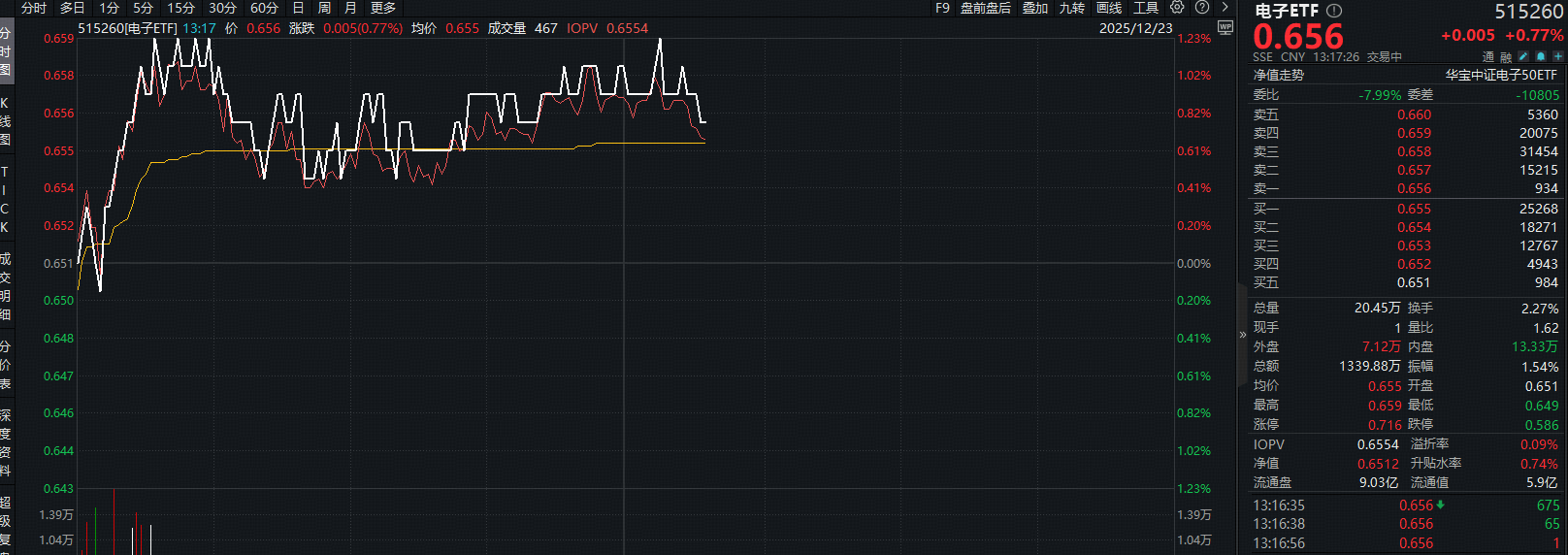Toggle 叠加 overlay option
The width and height of the screenshot is (1568, 555).
point(1034,8)
